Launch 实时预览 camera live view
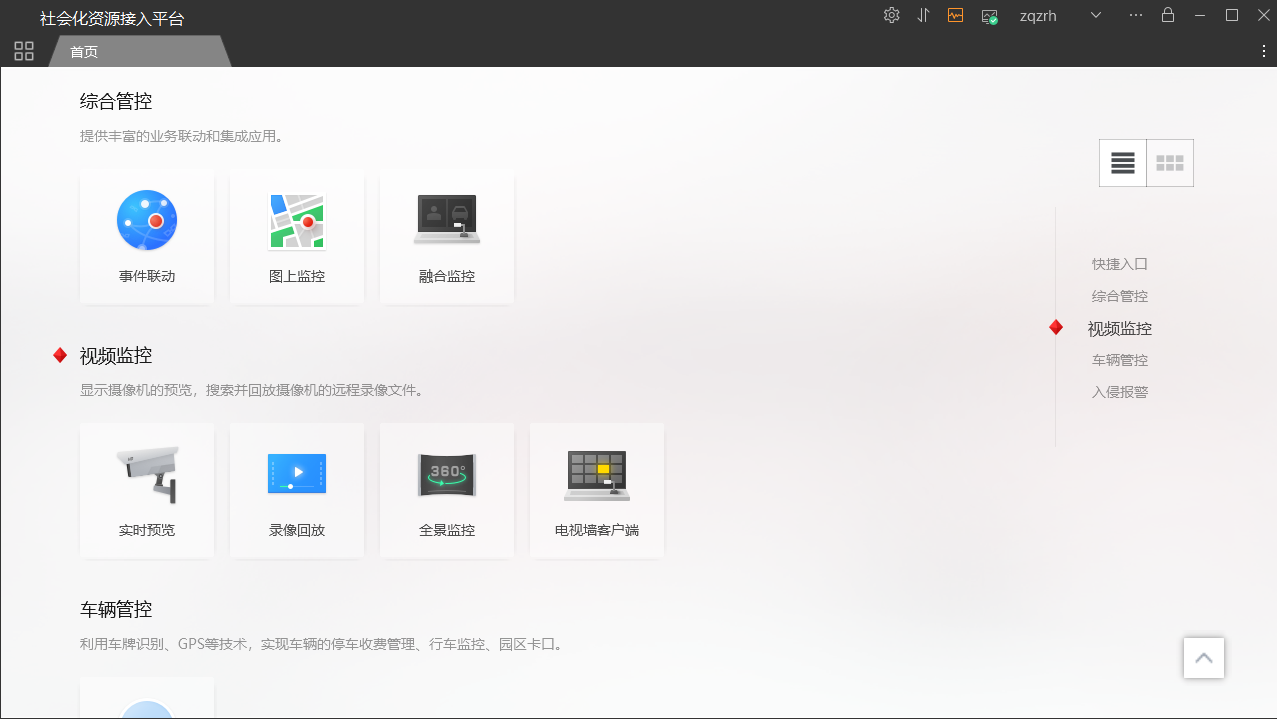 (147, 490)
